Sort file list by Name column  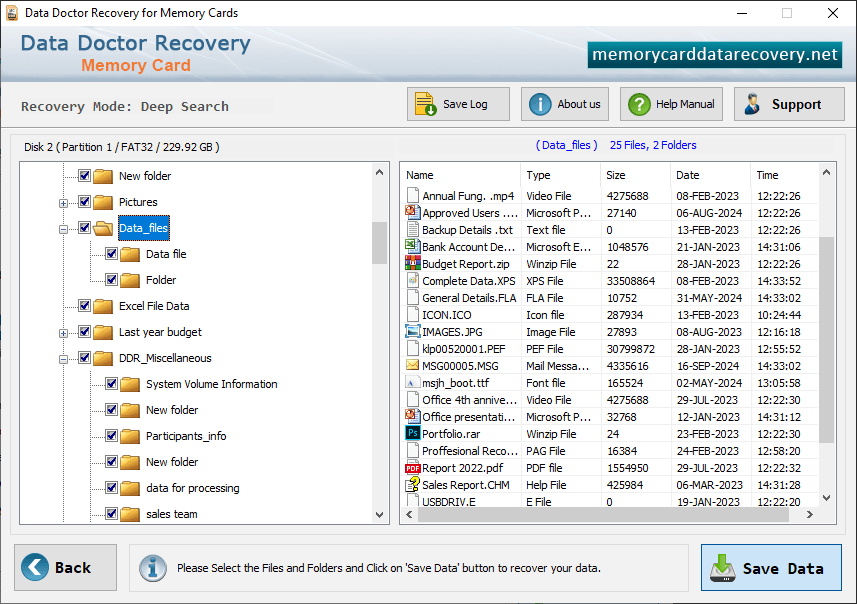coord(461,175)
